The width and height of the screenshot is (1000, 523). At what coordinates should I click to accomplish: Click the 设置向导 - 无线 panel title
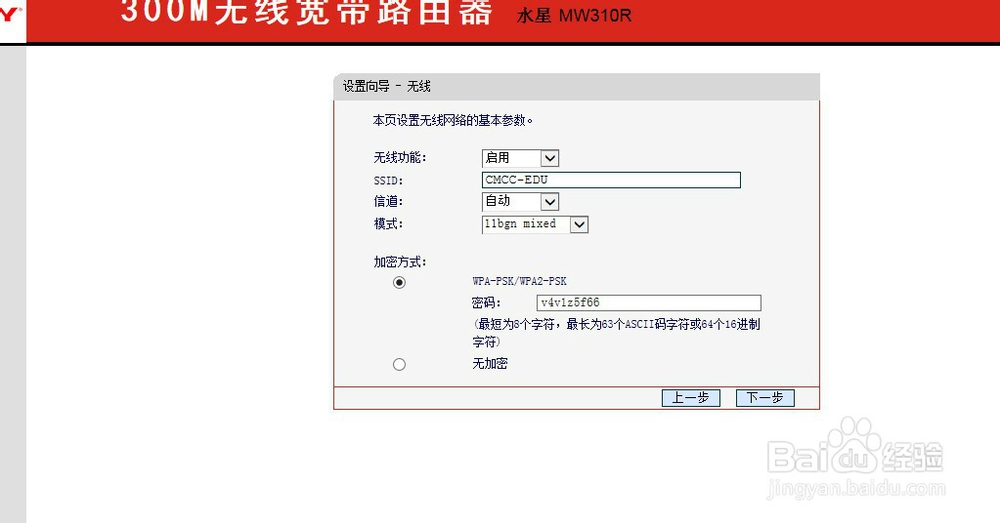click(x=386, y=86)
